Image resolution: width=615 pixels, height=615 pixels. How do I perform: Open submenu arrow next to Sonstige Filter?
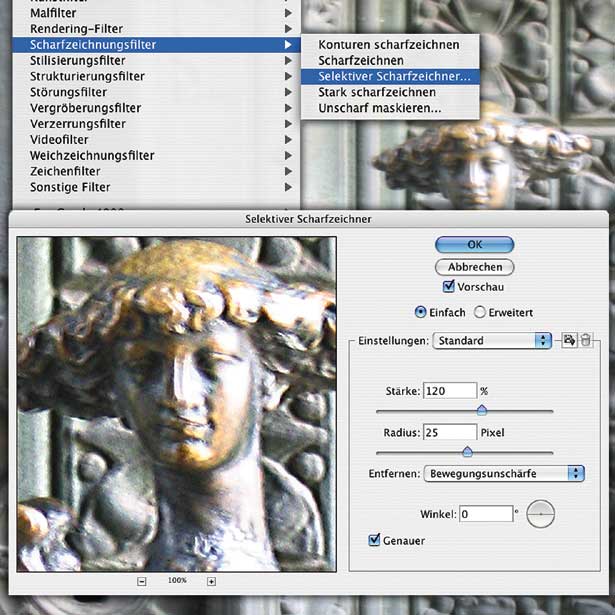pos(288,187)
